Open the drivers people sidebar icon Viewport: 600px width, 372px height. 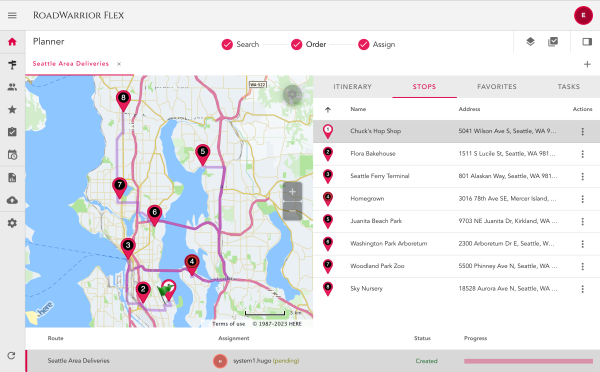[x=12, y=87]
